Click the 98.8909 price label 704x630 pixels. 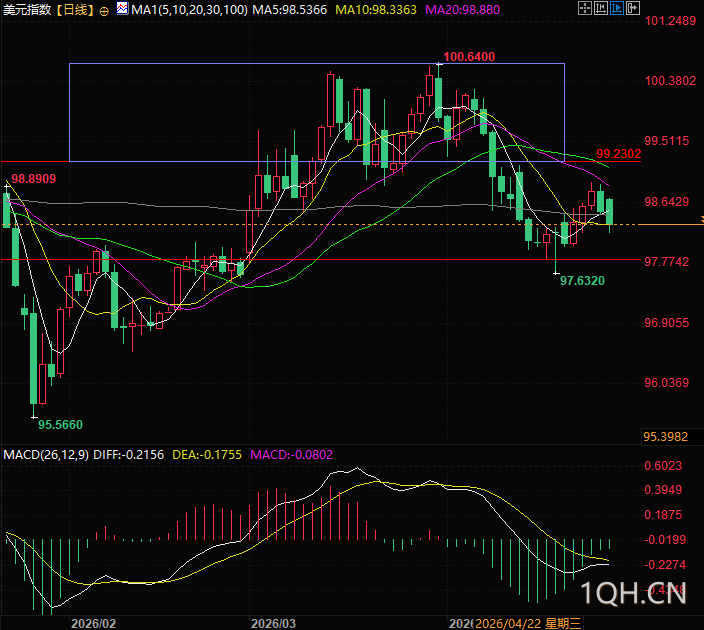(34, 179)
